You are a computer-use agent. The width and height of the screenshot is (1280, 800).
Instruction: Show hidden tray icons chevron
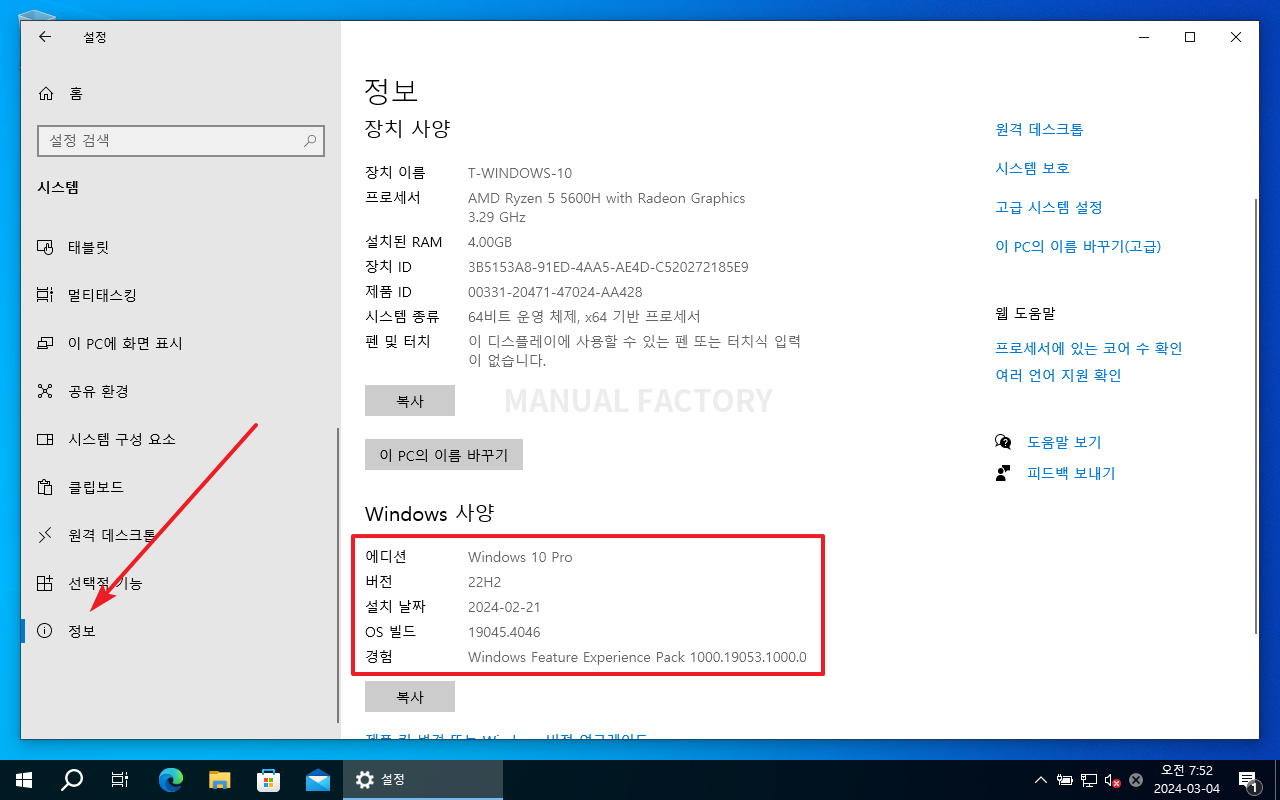(x=1041, y=780)
